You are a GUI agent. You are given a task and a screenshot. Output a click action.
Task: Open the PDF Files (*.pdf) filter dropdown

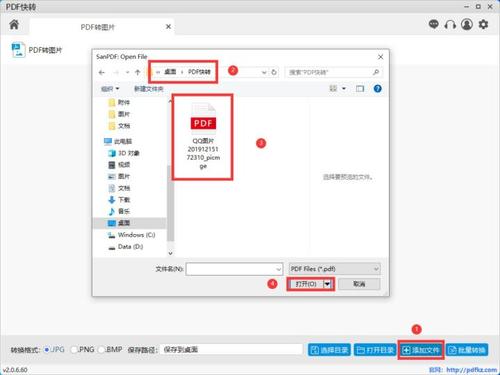point(334,269)
